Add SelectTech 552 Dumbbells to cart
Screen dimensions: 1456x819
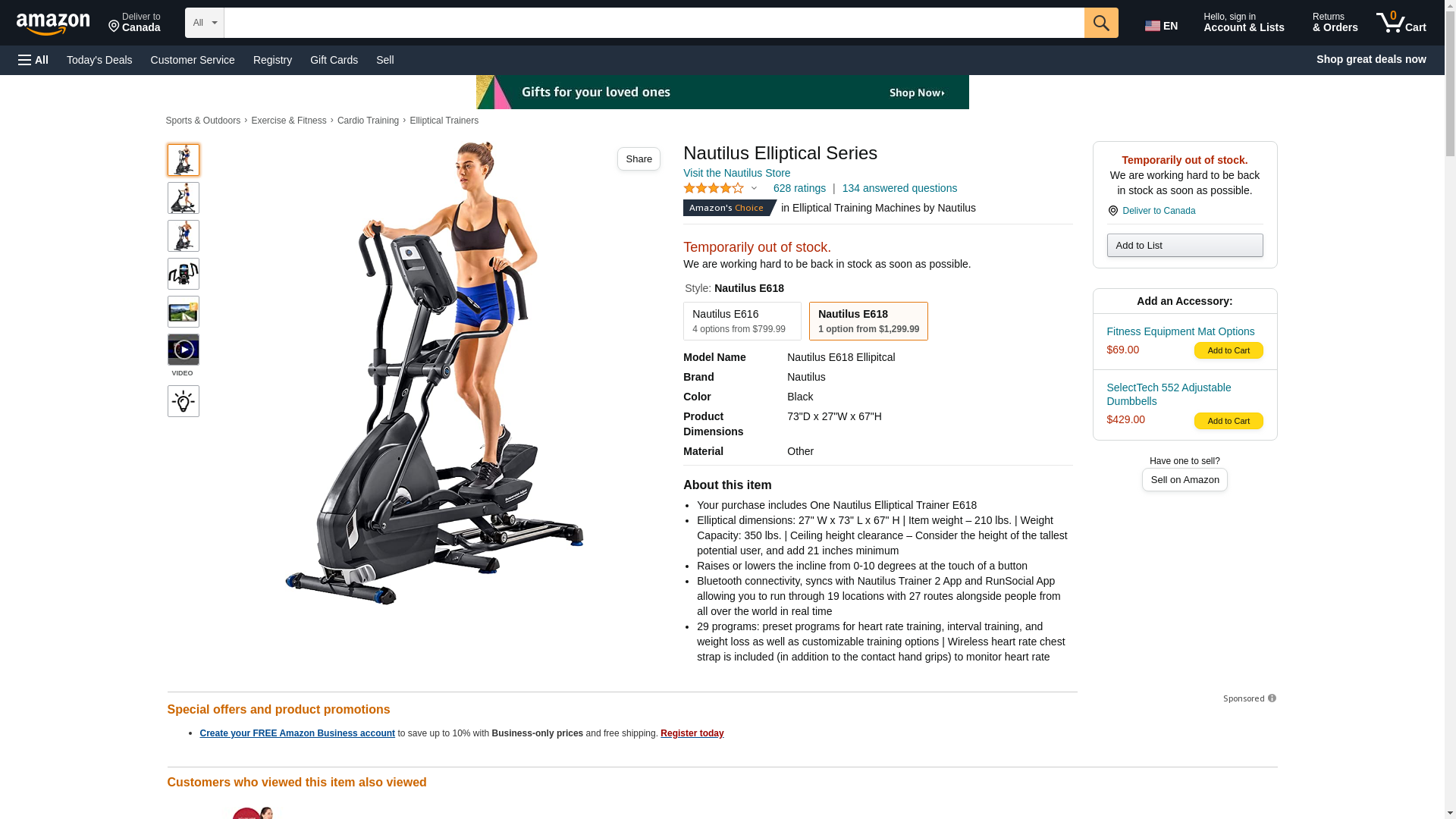pyautogui.click(x=1228, y=421)
